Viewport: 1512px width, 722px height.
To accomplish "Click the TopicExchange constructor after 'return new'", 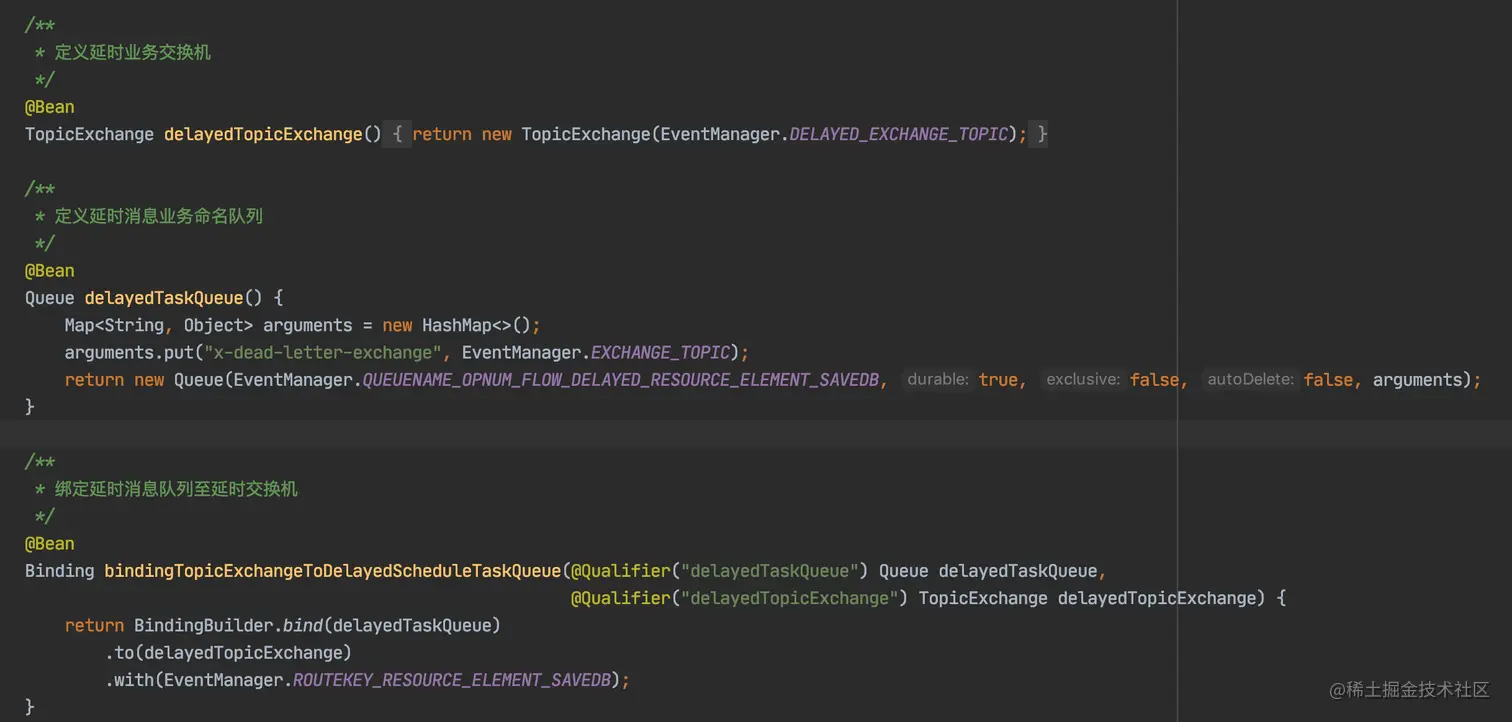I will [x=586, y=134].
